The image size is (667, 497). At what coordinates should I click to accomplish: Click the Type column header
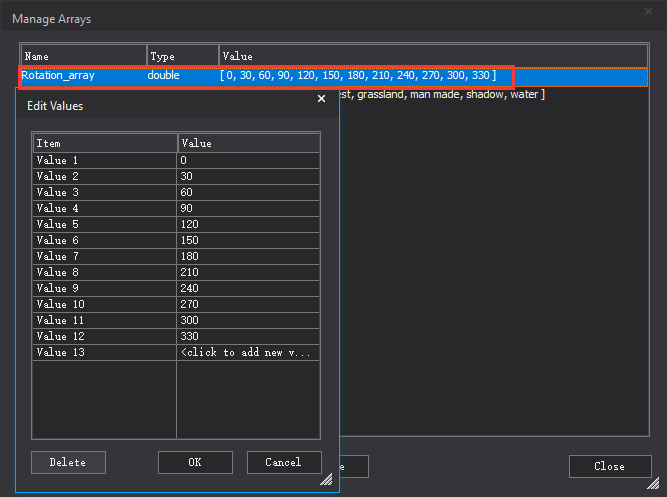click(x=182, y=56)
